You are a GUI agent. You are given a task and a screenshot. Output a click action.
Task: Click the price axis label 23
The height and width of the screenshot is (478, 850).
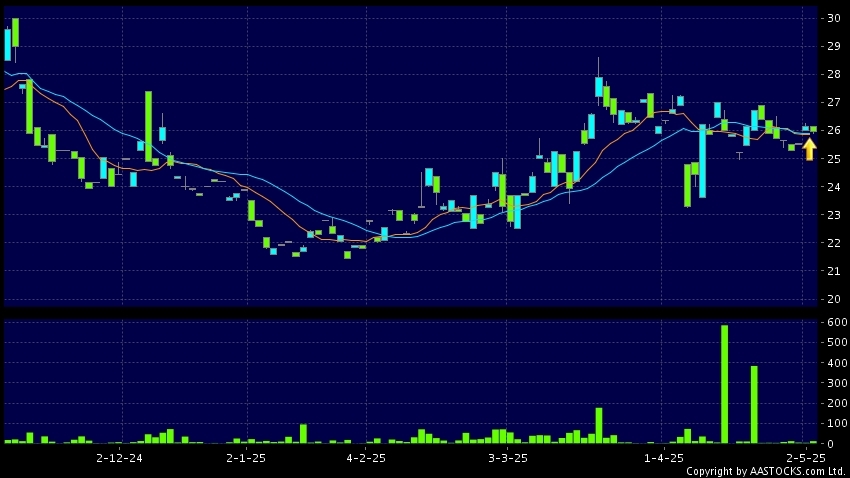[x=834, y=215]
